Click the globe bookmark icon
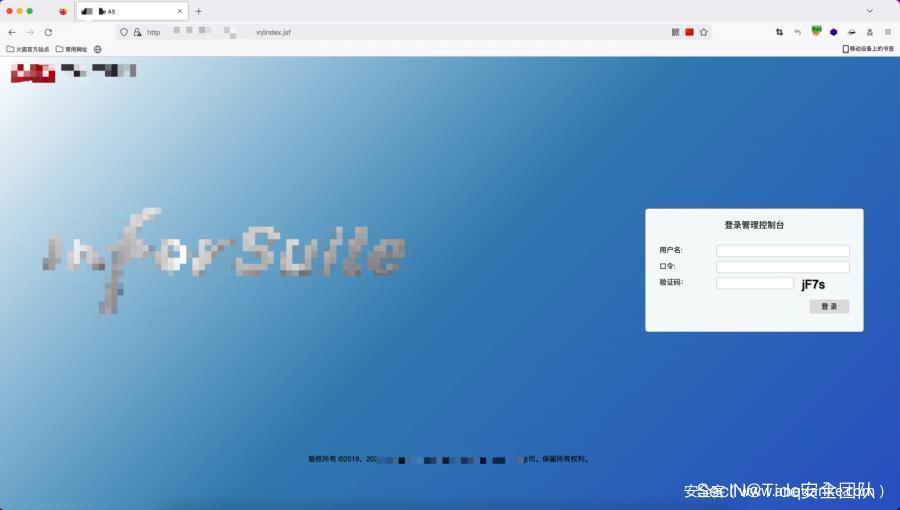Viewport: 900px width, 510px height. [98, 49]
